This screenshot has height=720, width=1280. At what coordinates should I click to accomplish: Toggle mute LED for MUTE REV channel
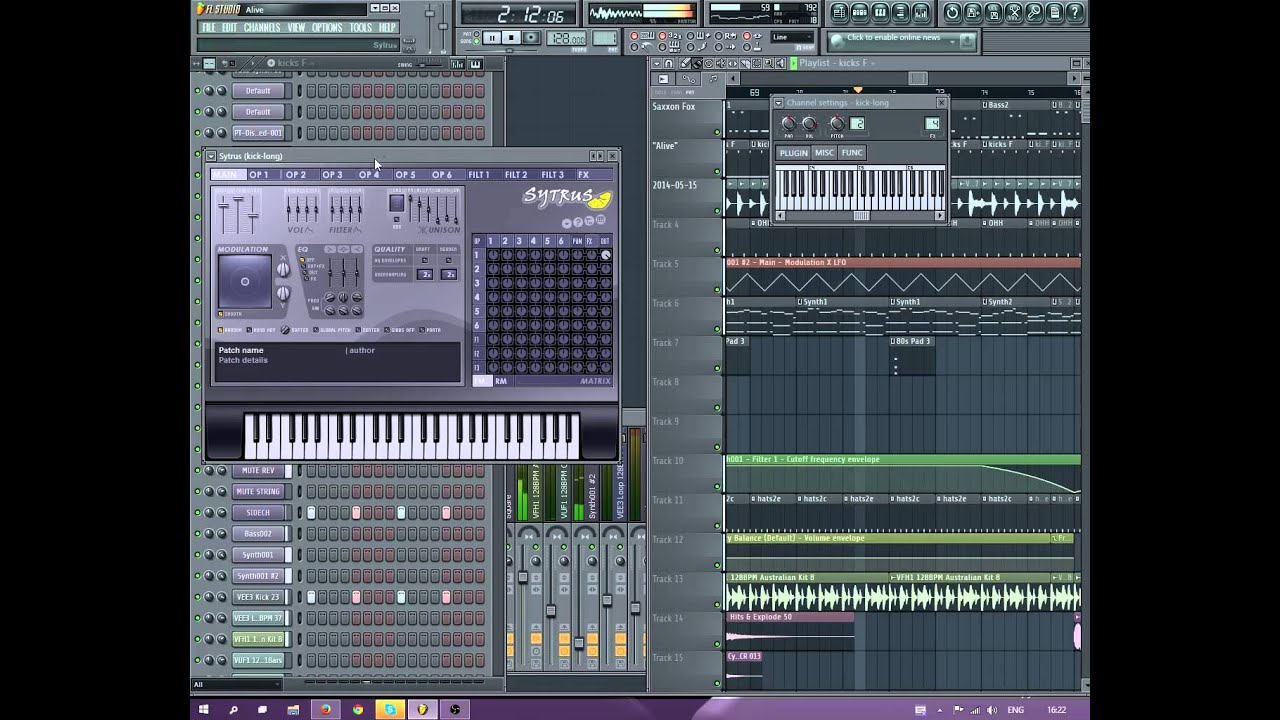[x=197, y=471]
